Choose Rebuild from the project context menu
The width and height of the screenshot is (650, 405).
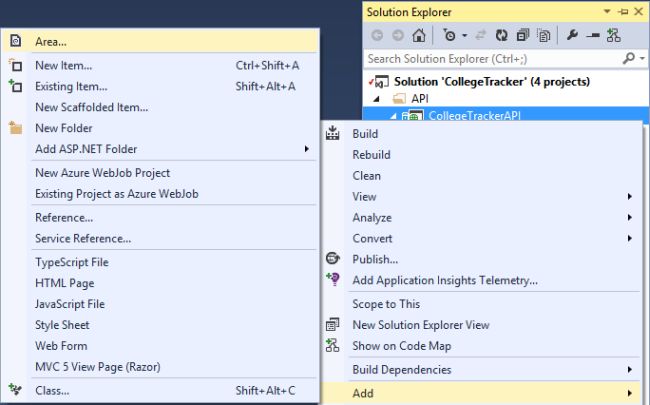click(x=371, y=155)
